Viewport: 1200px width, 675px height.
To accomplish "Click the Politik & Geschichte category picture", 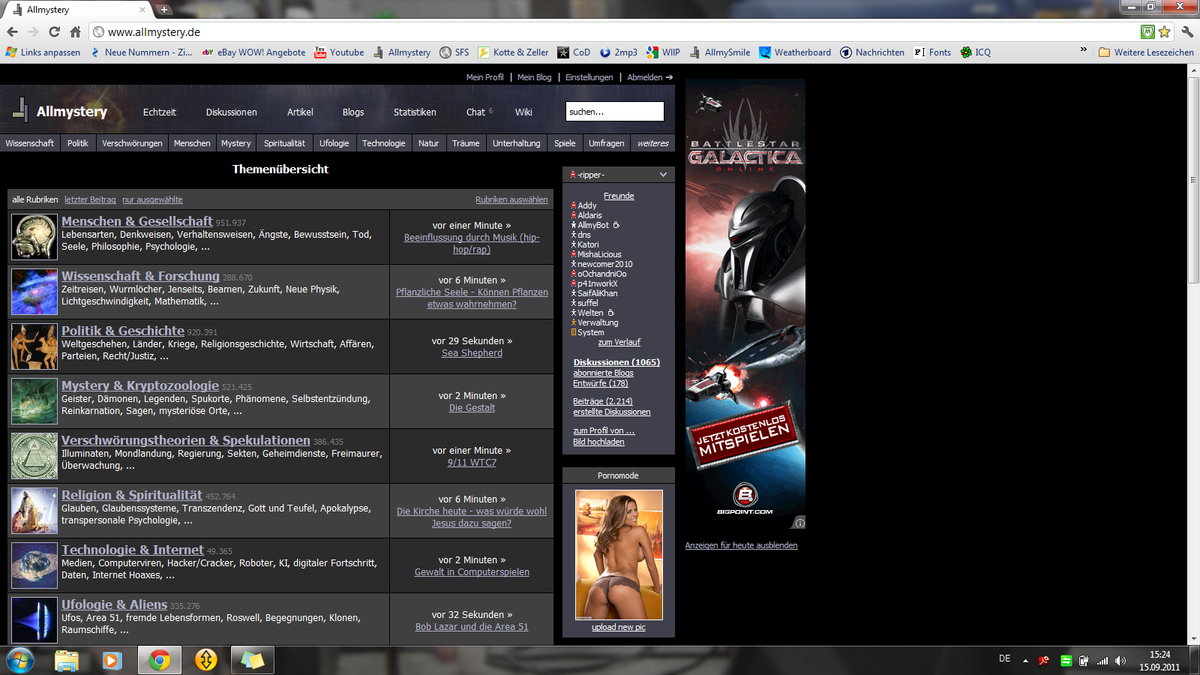I will pyautogui.click(x=34, y=346).
